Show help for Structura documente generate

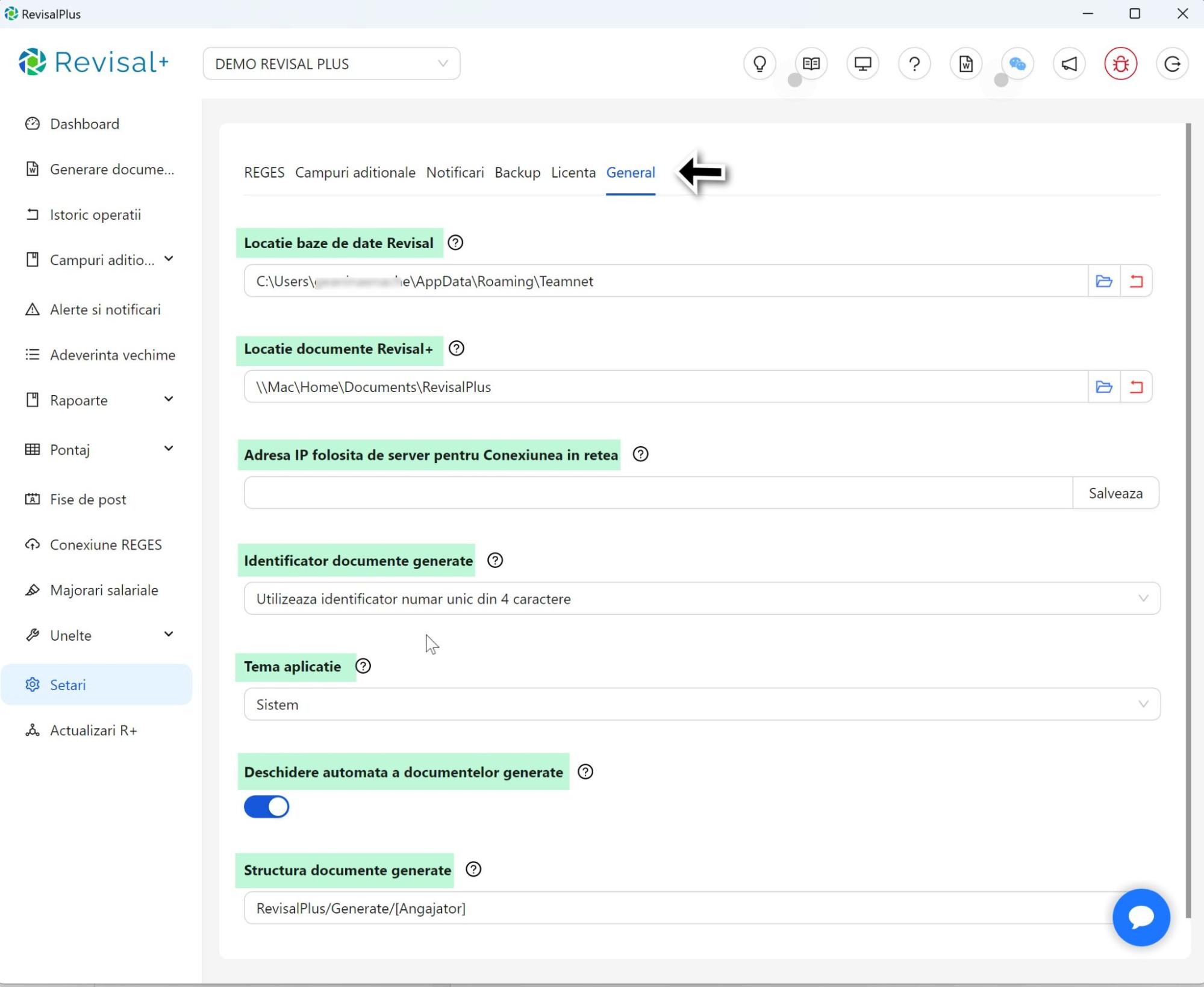473,870
